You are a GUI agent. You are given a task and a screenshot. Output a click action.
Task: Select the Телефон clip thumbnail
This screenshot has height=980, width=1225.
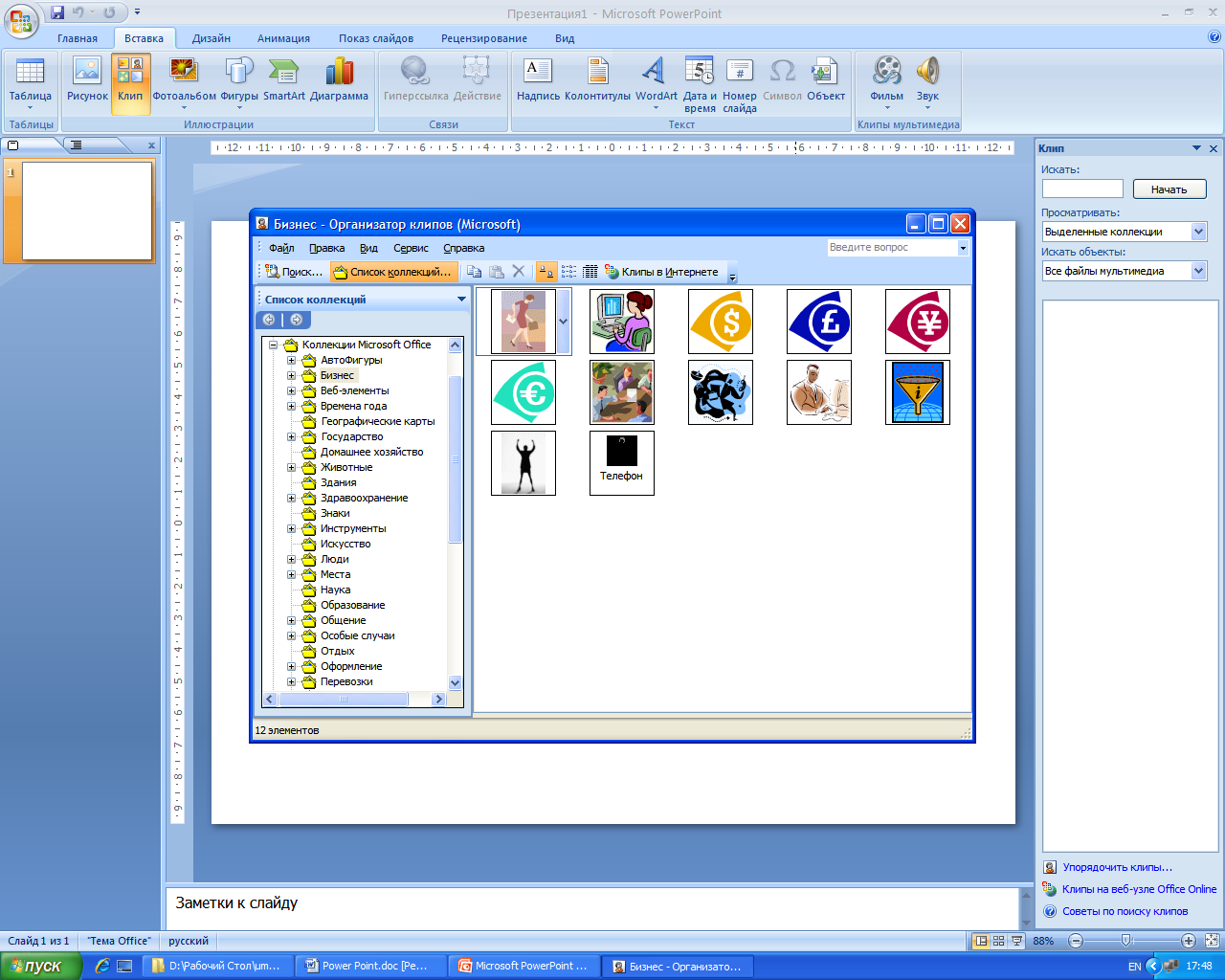pyautogui.click(x=622, y=463)
